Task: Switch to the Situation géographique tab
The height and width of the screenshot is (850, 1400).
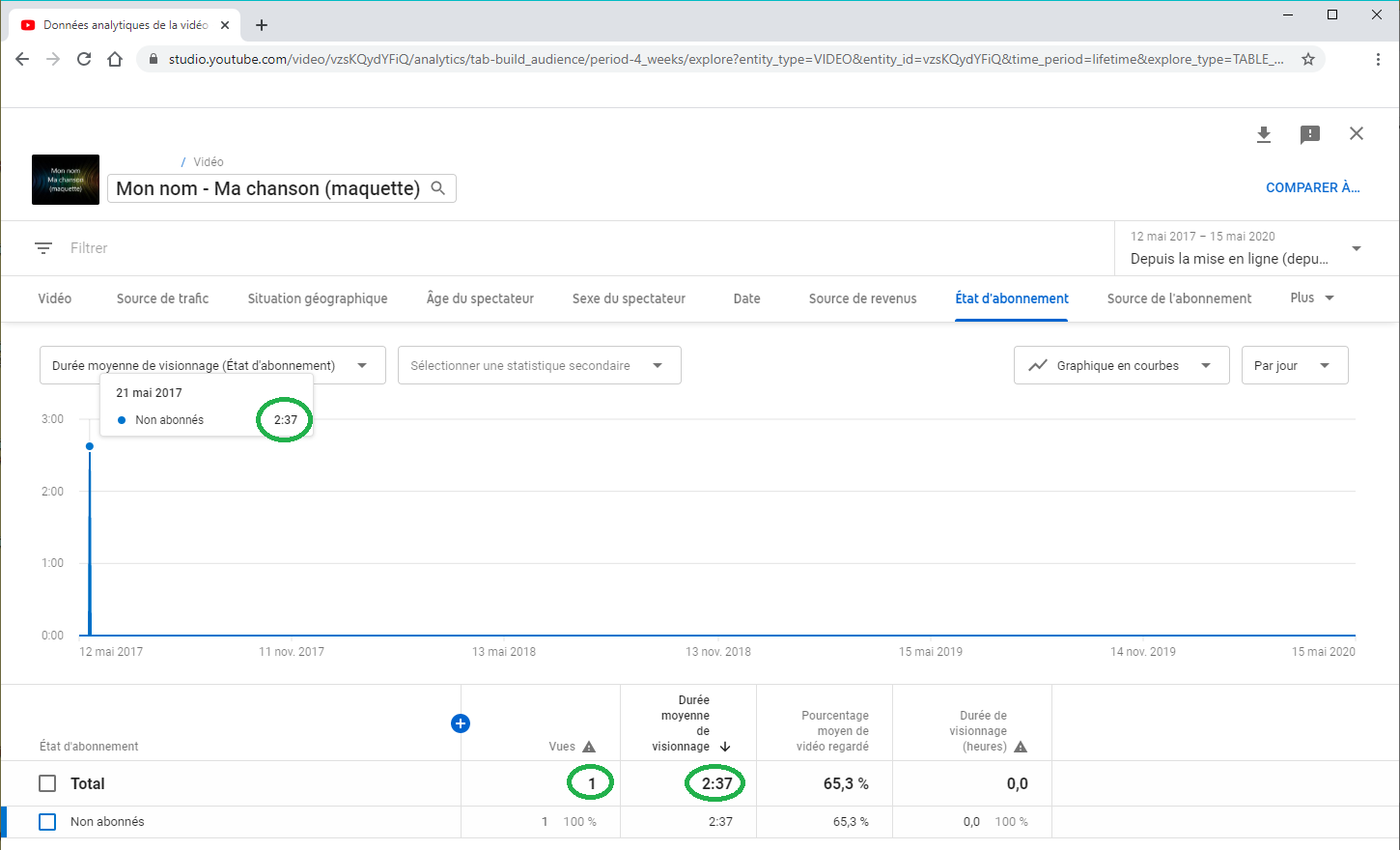Action: (318, 298)
